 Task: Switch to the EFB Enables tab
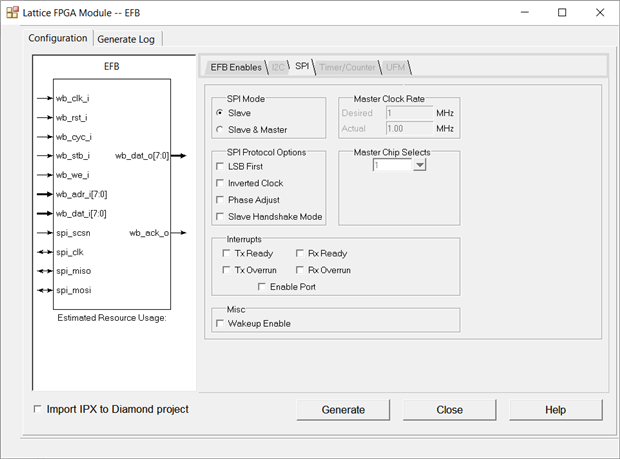tap(236, 67)
